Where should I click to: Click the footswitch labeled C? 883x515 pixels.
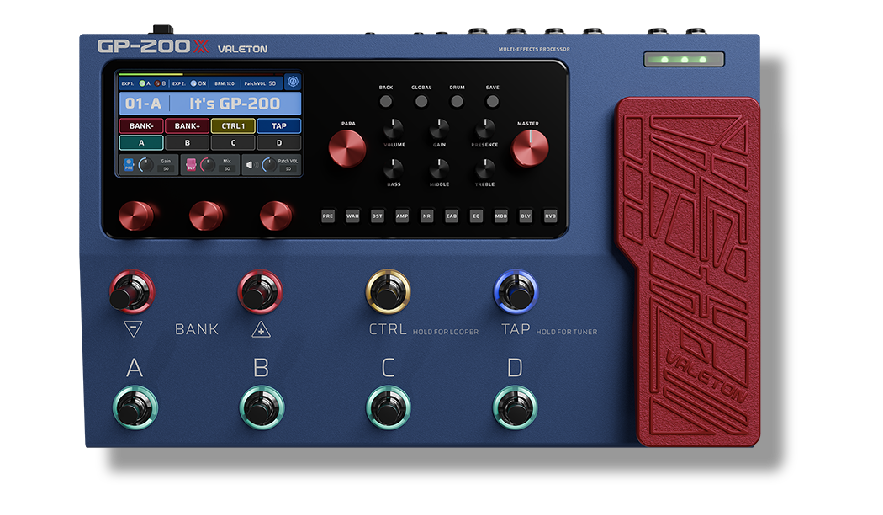pyautogui.click(x=388, y=408)
